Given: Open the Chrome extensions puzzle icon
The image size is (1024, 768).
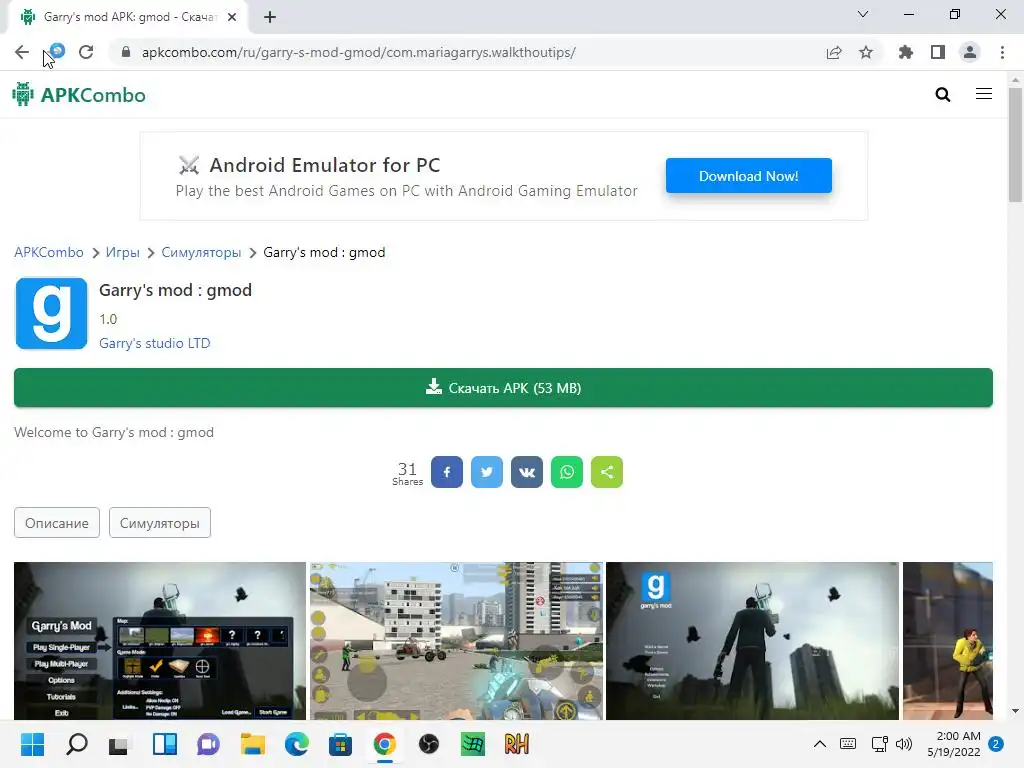Looking at the screenshot, I should point(906,52).
